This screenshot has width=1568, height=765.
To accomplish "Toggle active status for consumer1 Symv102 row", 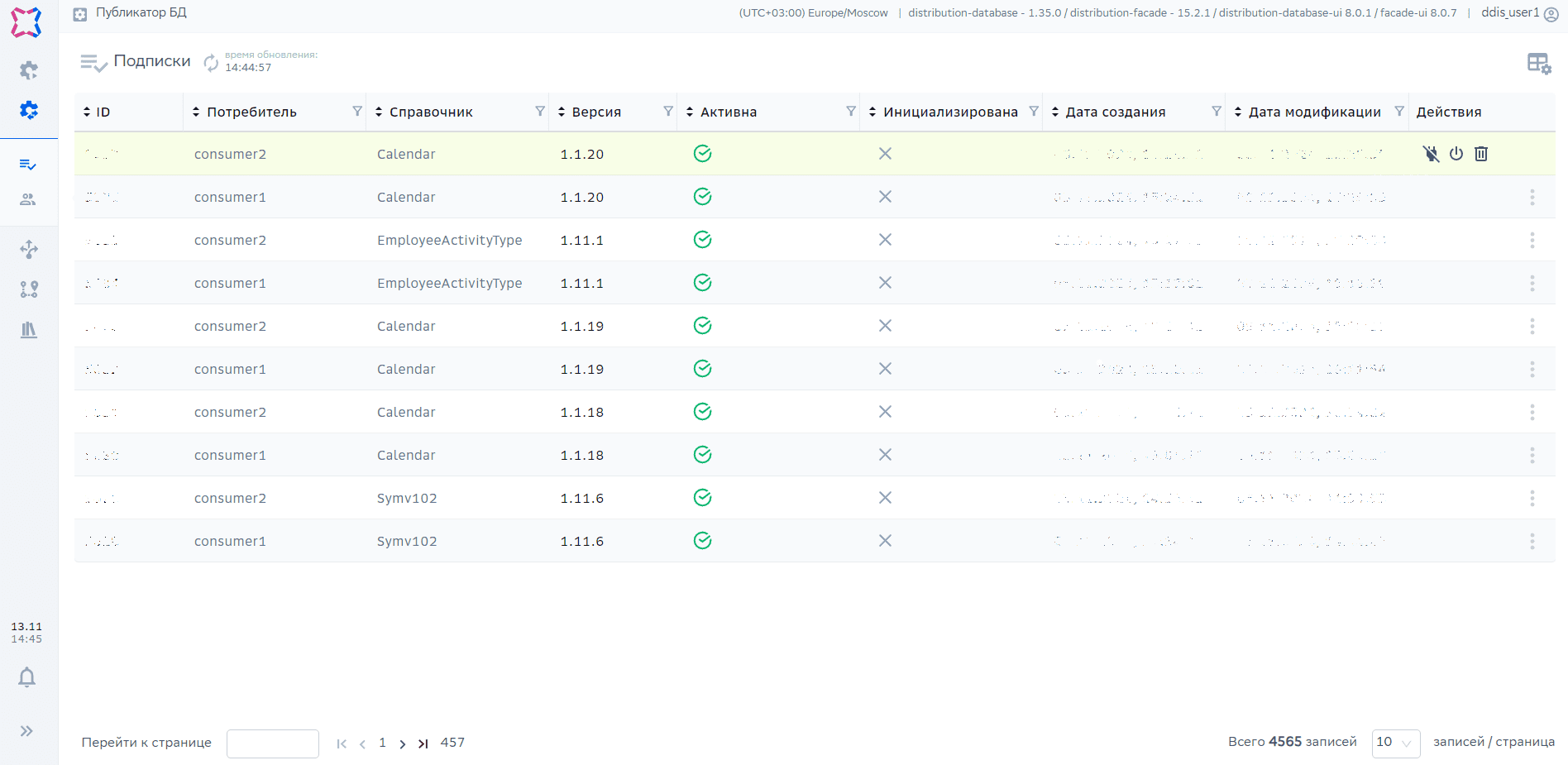I will [x=702, y=541].
